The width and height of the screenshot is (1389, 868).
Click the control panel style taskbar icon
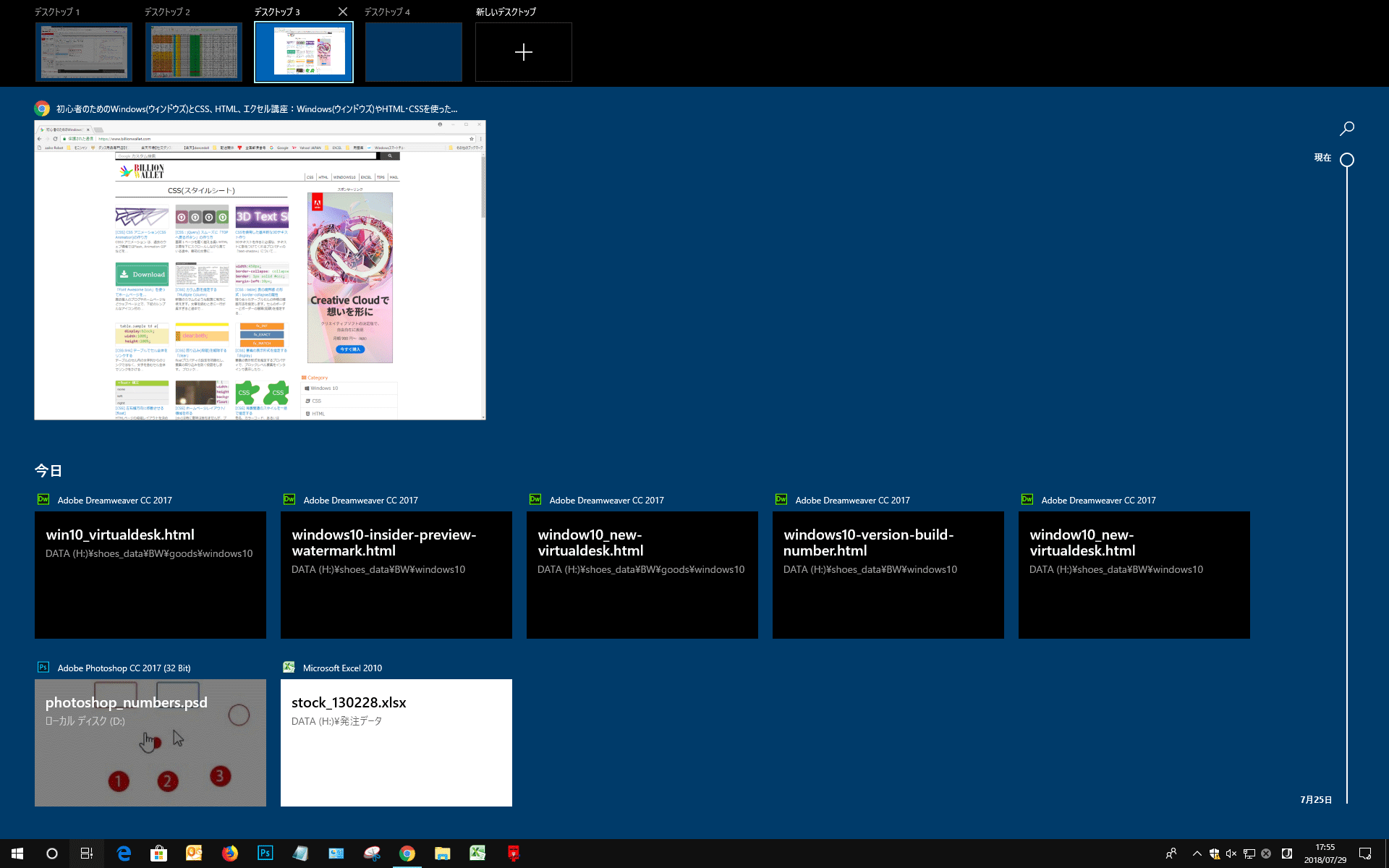(x=336, y=854)
